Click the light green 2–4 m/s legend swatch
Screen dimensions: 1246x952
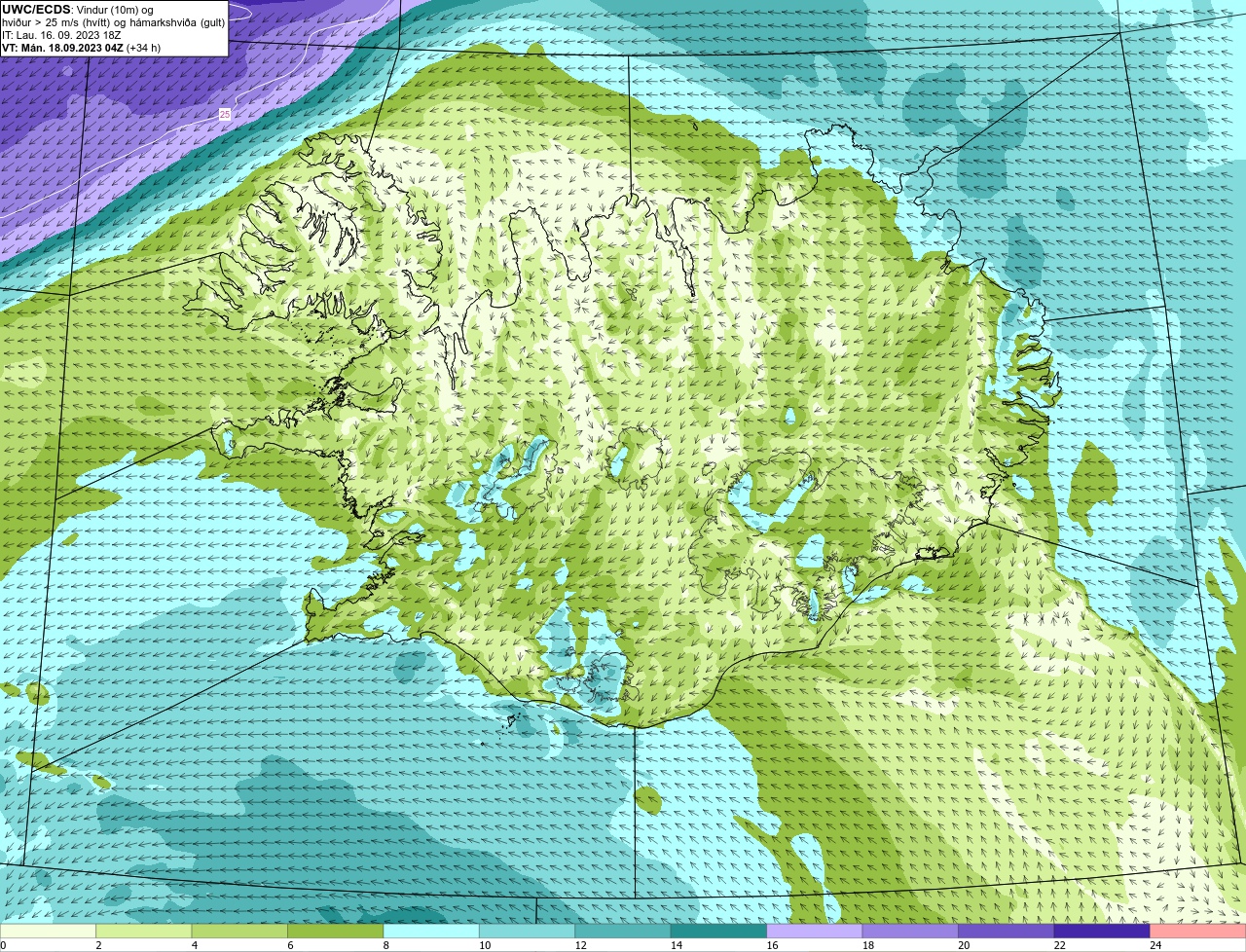[x=144, y=932]
